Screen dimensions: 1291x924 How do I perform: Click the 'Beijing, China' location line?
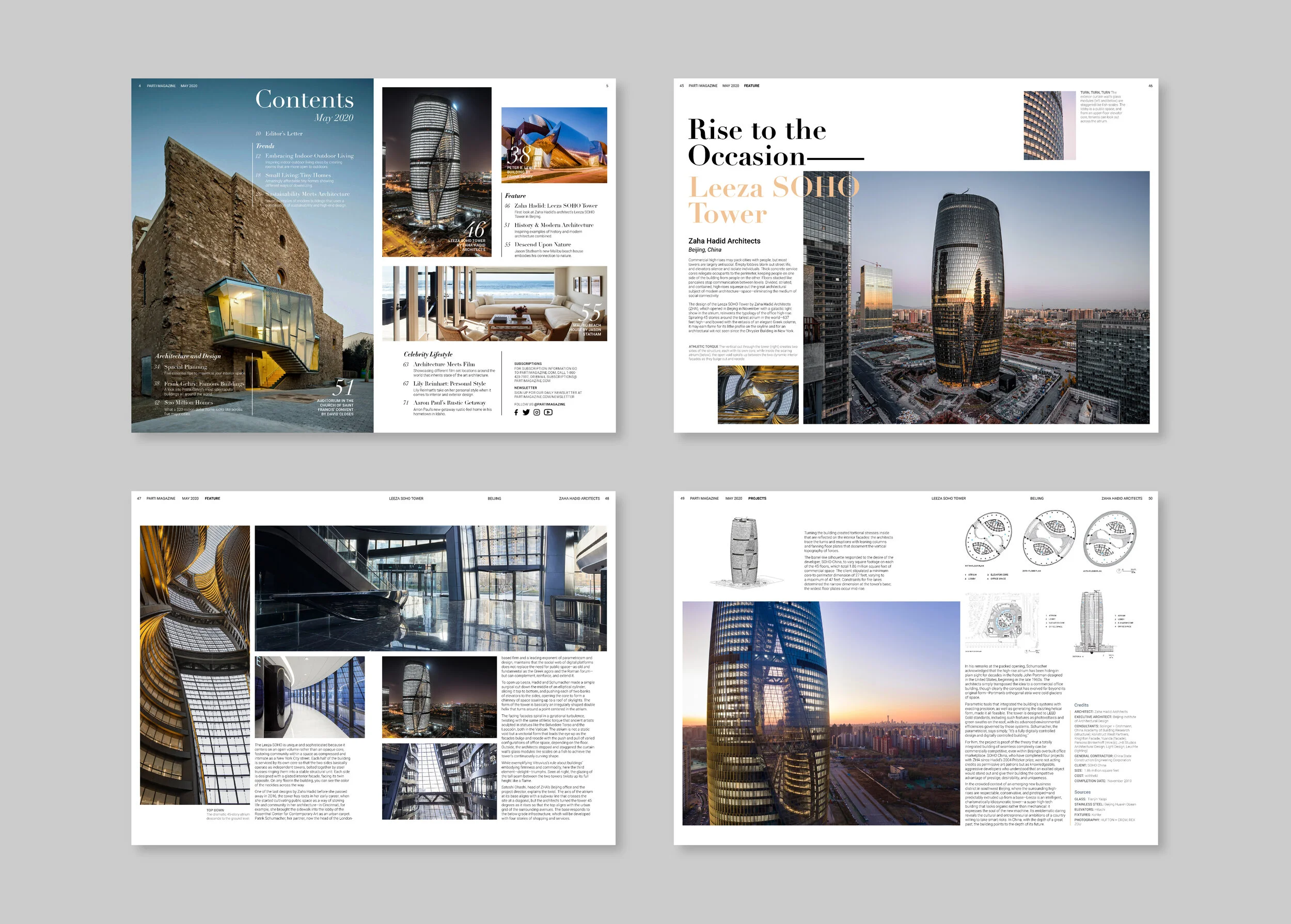pyautogui.click(x=705, y=250)
